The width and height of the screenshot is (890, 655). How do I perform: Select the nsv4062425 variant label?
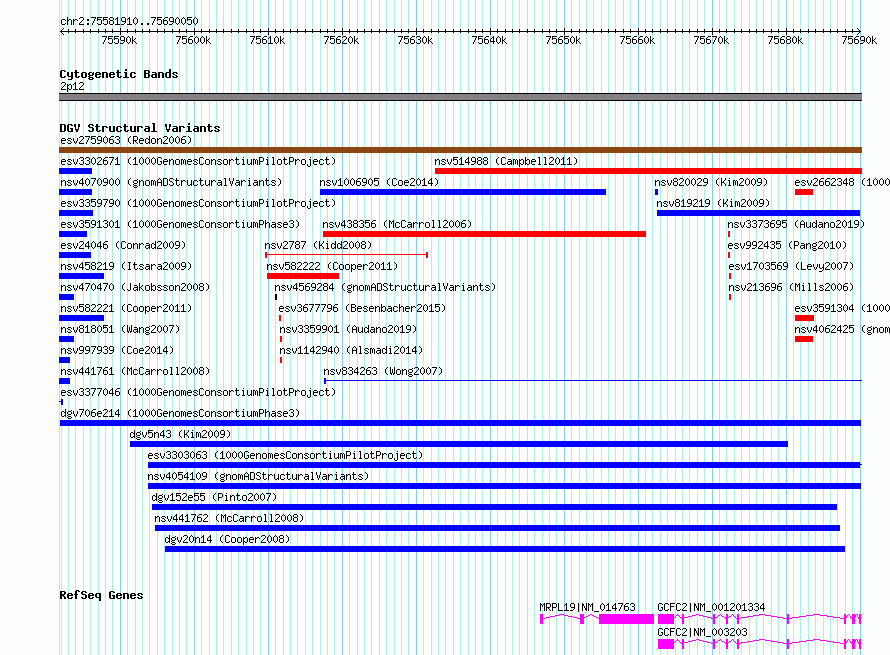point(842,329)
